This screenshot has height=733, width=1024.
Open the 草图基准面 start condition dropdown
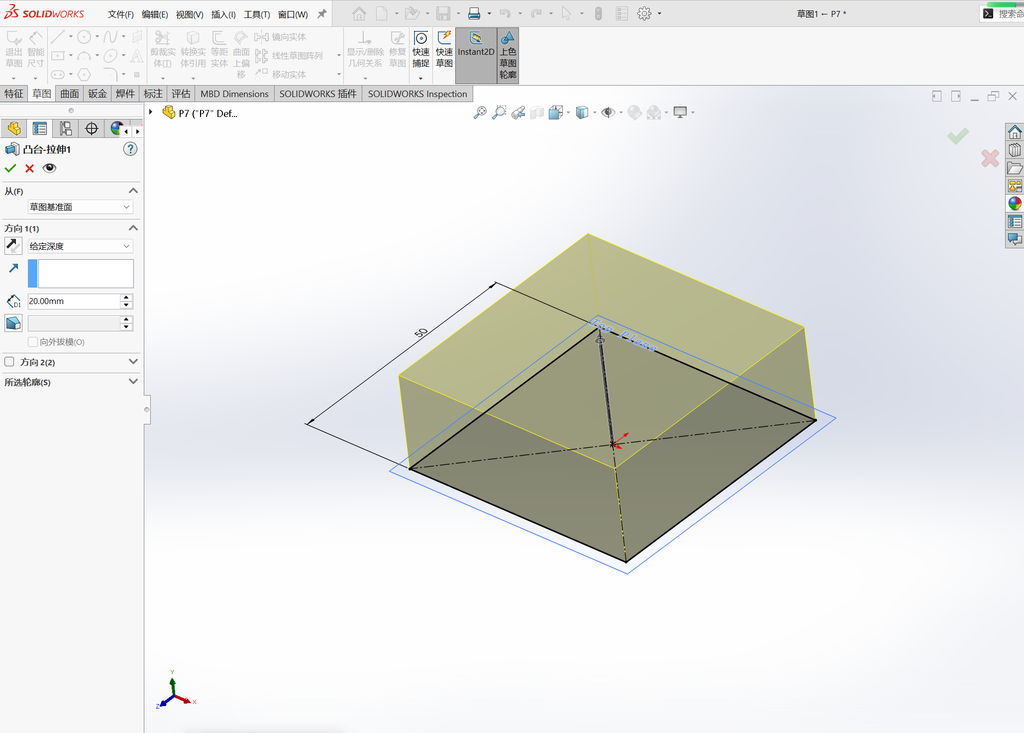(x=80, y=207)
